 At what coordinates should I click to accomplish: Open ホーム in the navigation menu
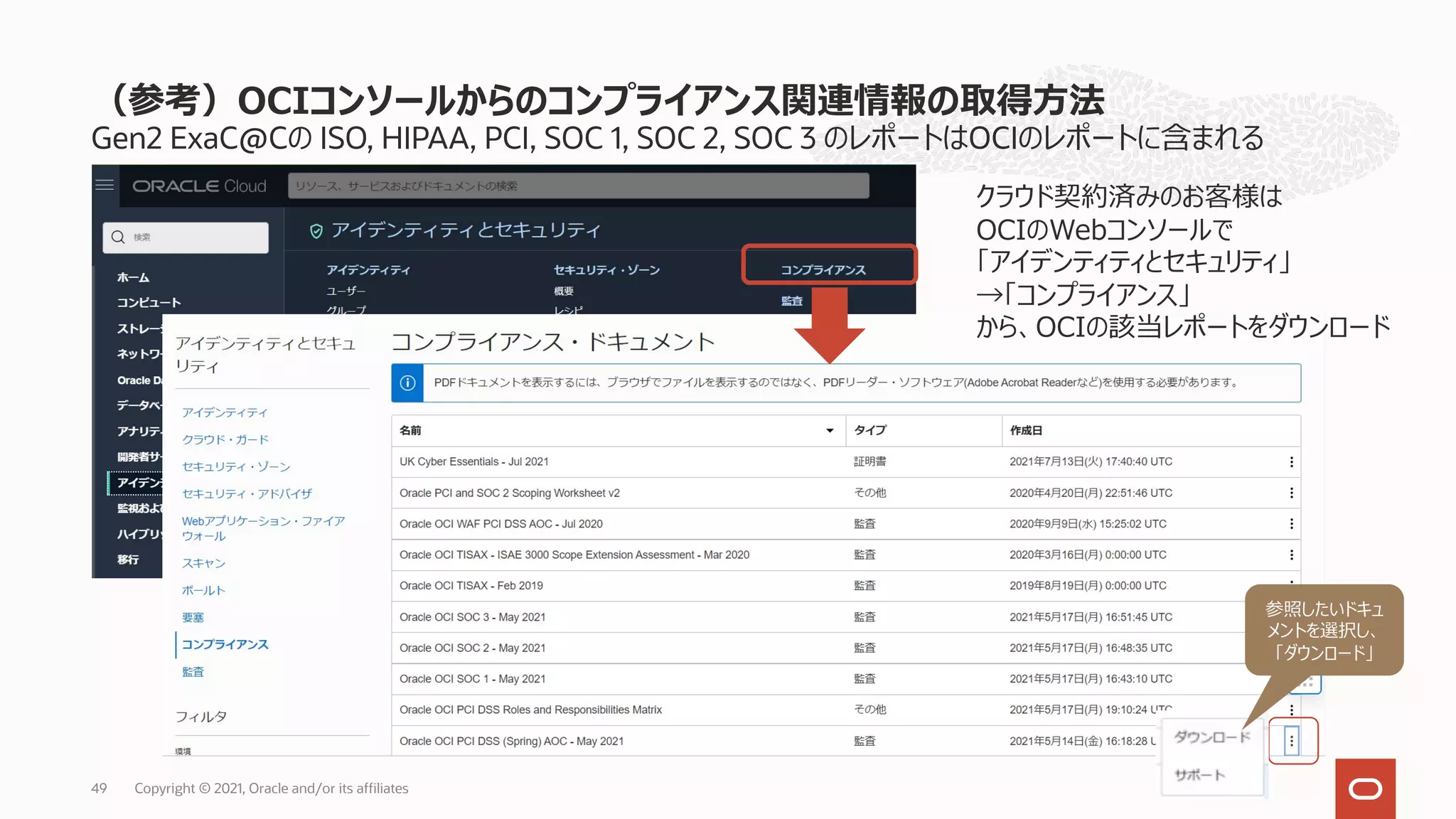[x=133, y=277]
